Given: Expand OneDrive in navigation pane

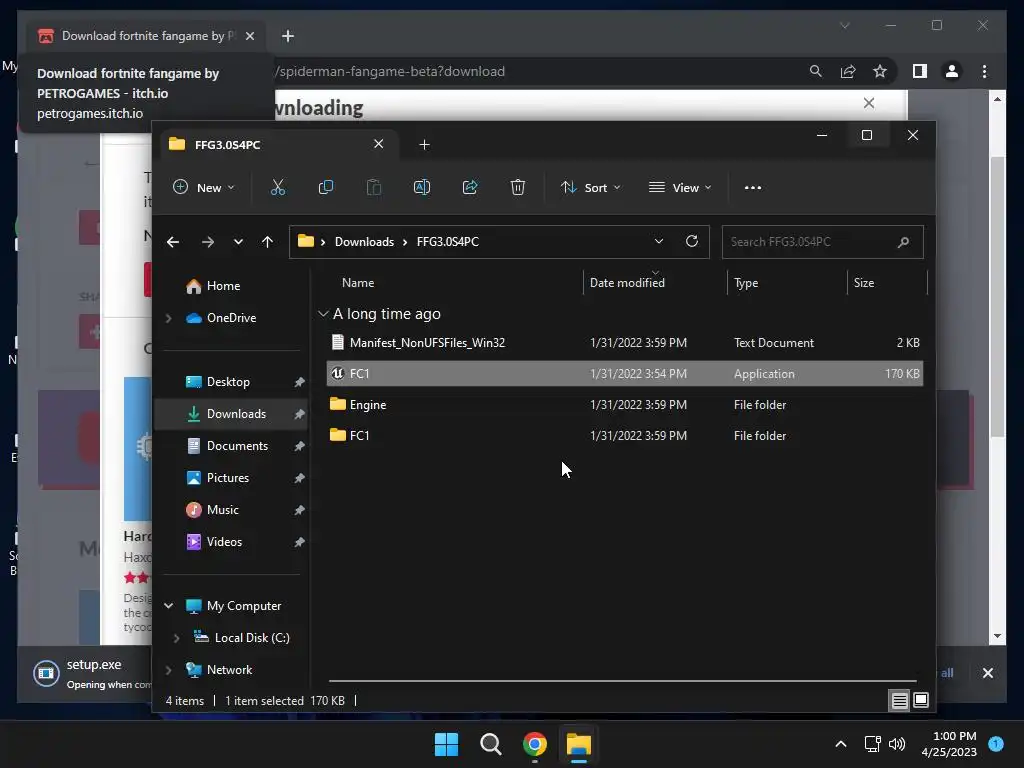Looking at the screenshot, I should click(x=168, y=318).
